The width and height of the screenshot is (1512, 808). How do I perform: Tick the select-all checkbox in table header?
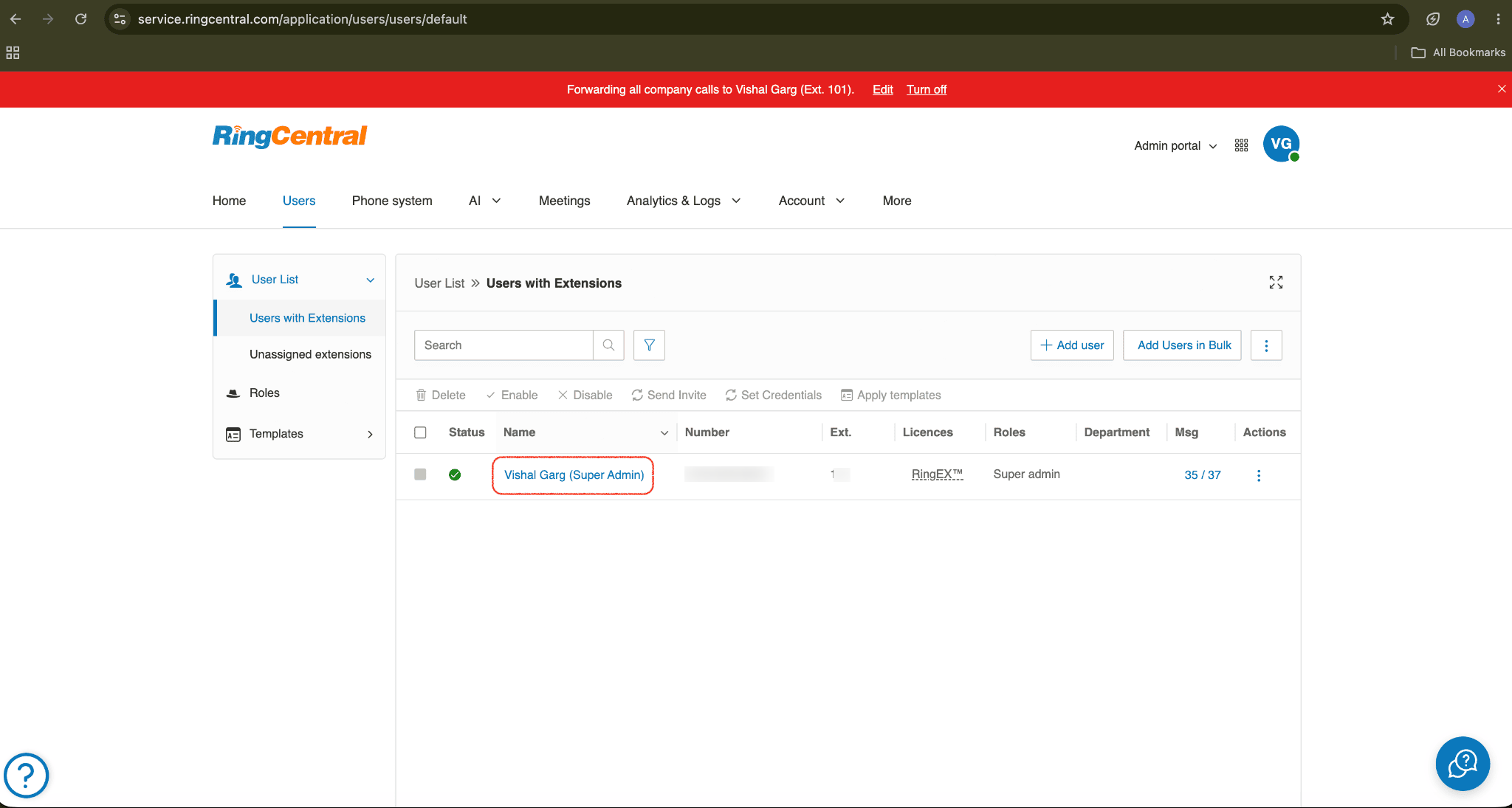point(420,432)
